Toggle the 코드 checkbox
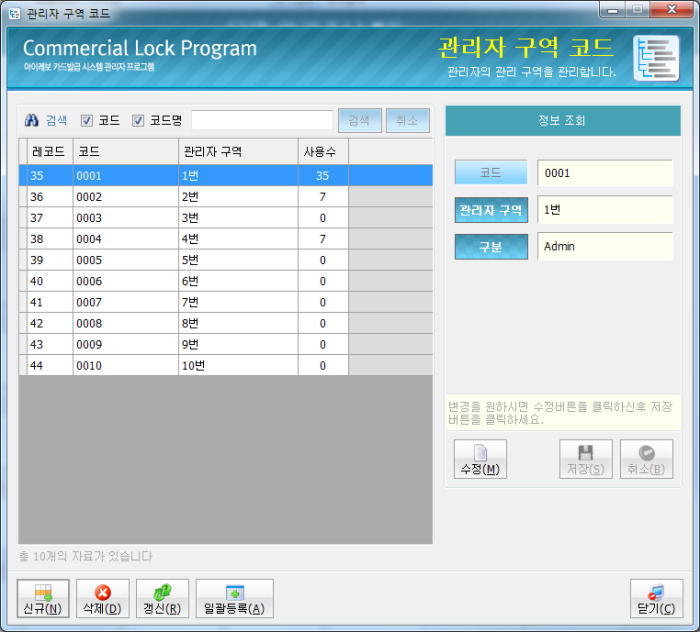700x632 pixels. pyautogui.click(x=87, y=121)
